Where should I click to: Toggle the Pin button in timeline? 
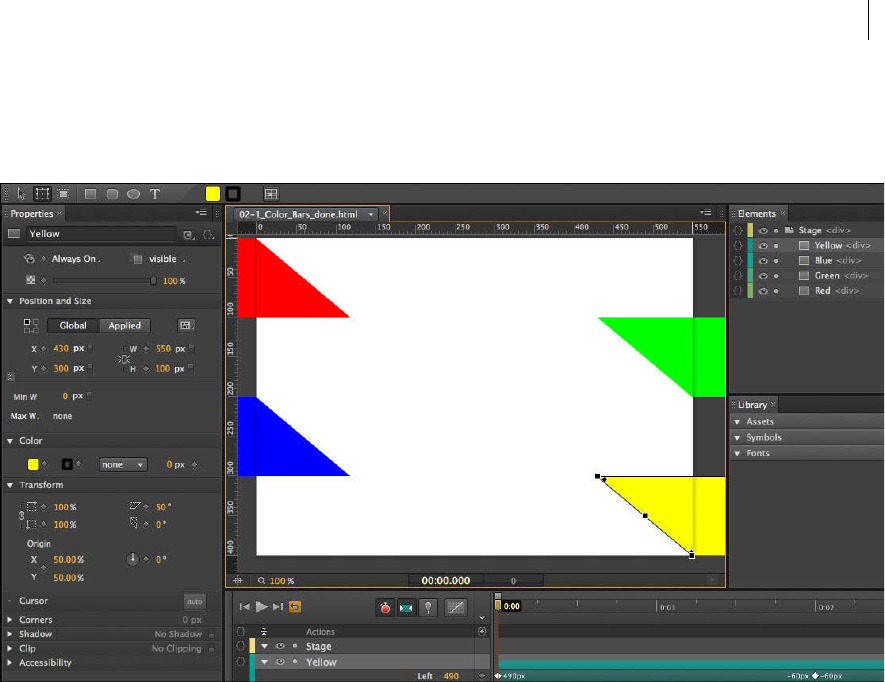tap(428, 607)
